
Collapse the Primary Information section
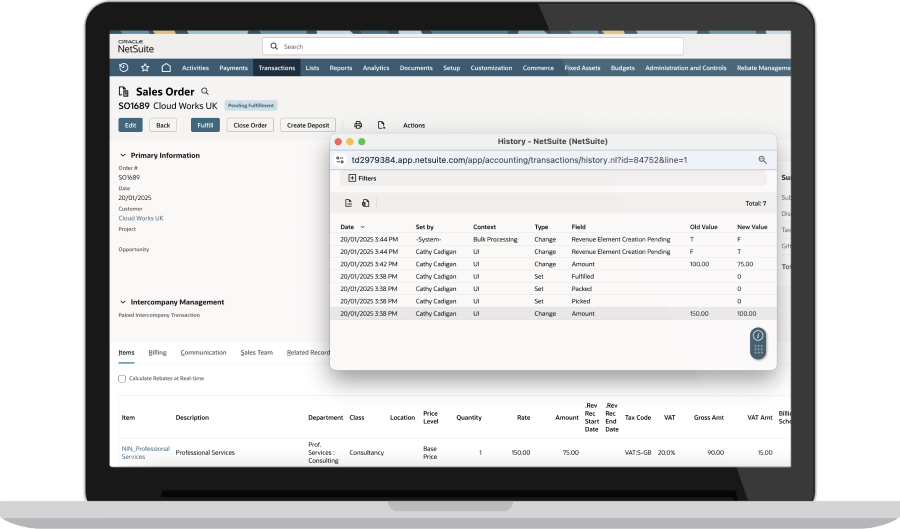point(122,155)
